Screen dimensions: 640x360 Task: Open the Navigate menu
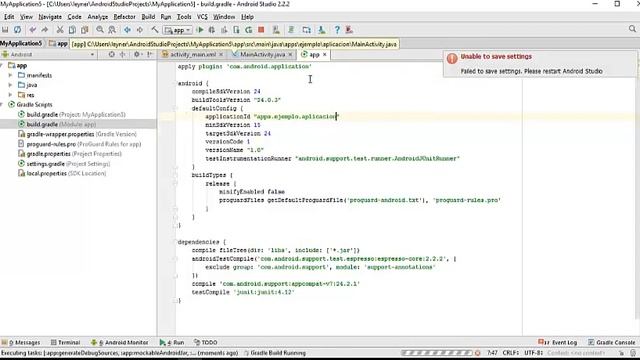[x=50, y=17]
